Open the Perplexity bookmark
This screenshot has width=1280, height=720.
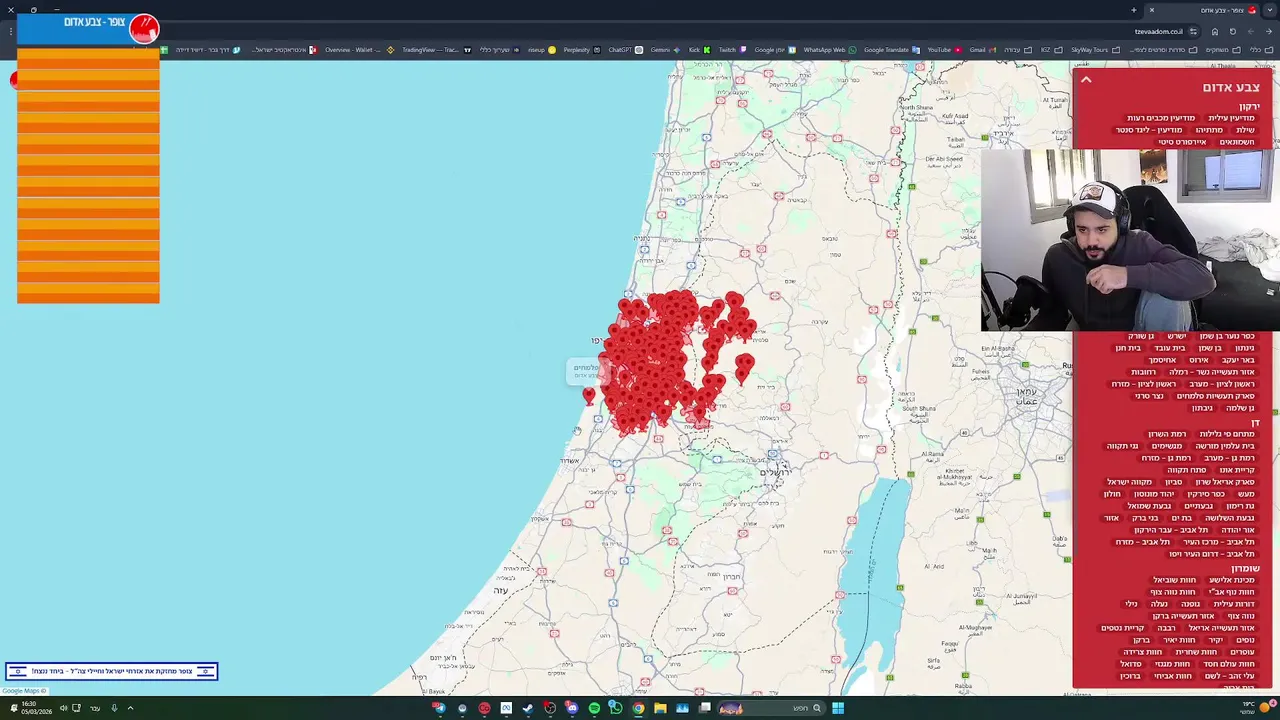point(582,50)
